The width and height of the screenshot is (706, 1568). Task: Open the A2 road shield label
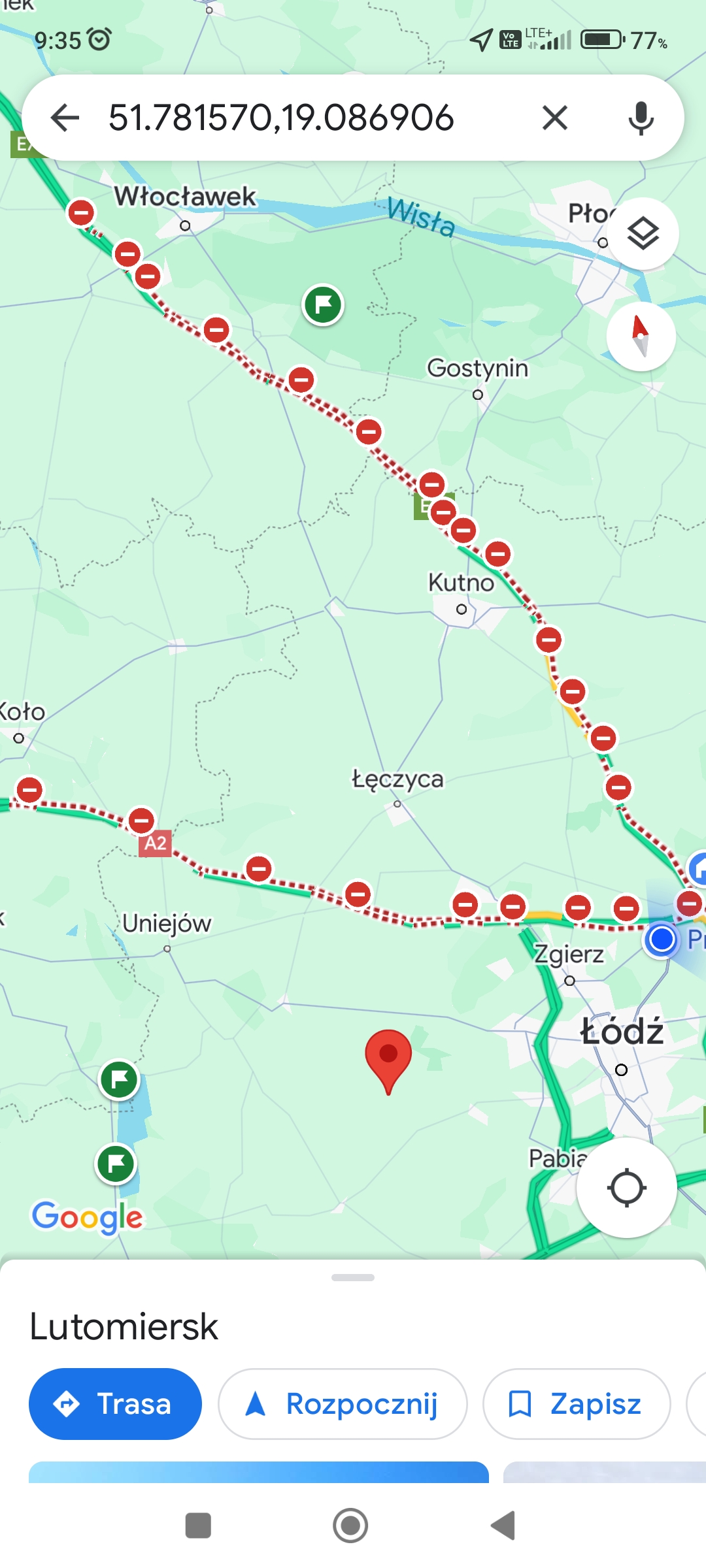point(155,843)
